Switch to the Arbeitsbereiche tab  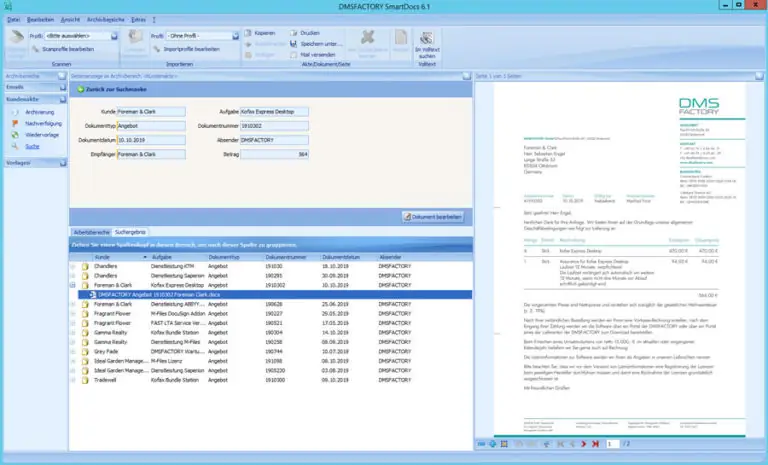click(x=92, y=231)
